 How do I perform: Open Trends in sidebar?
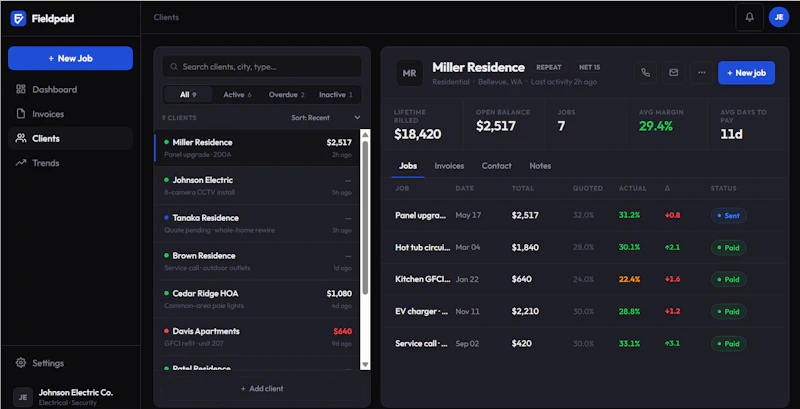(70, 163)
